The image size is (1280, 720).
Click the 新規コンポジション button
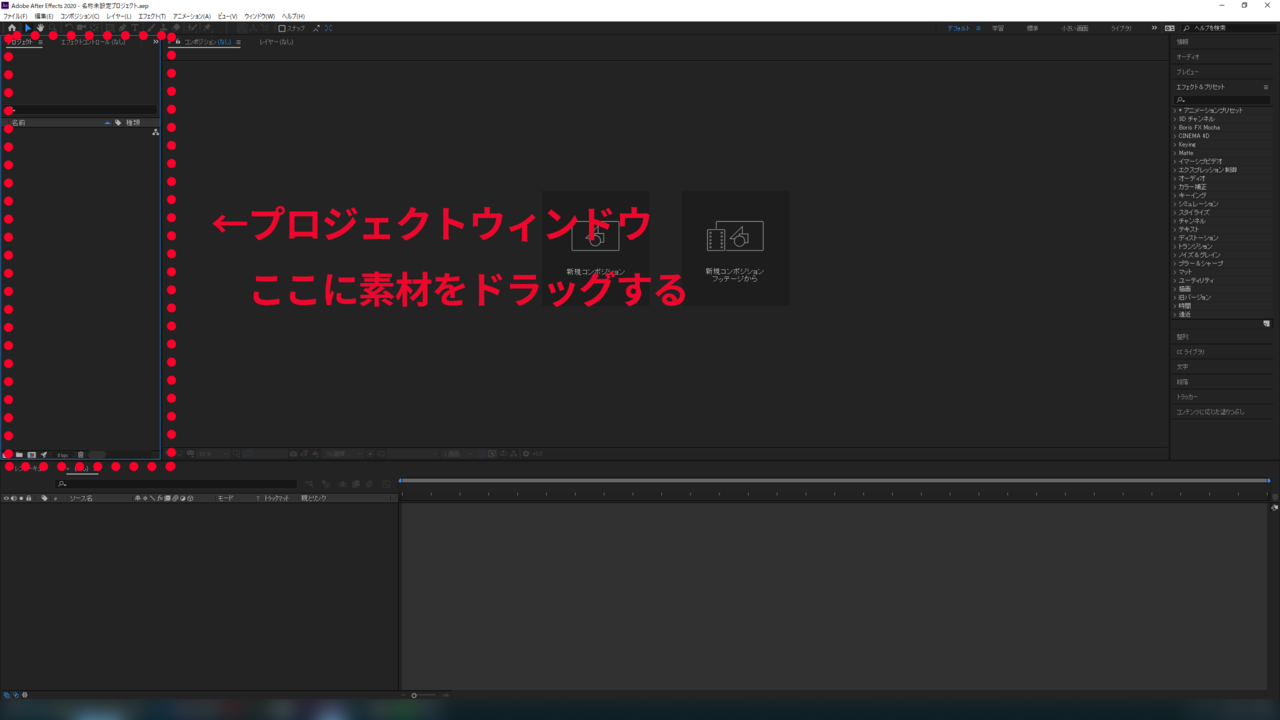[596, 248]
